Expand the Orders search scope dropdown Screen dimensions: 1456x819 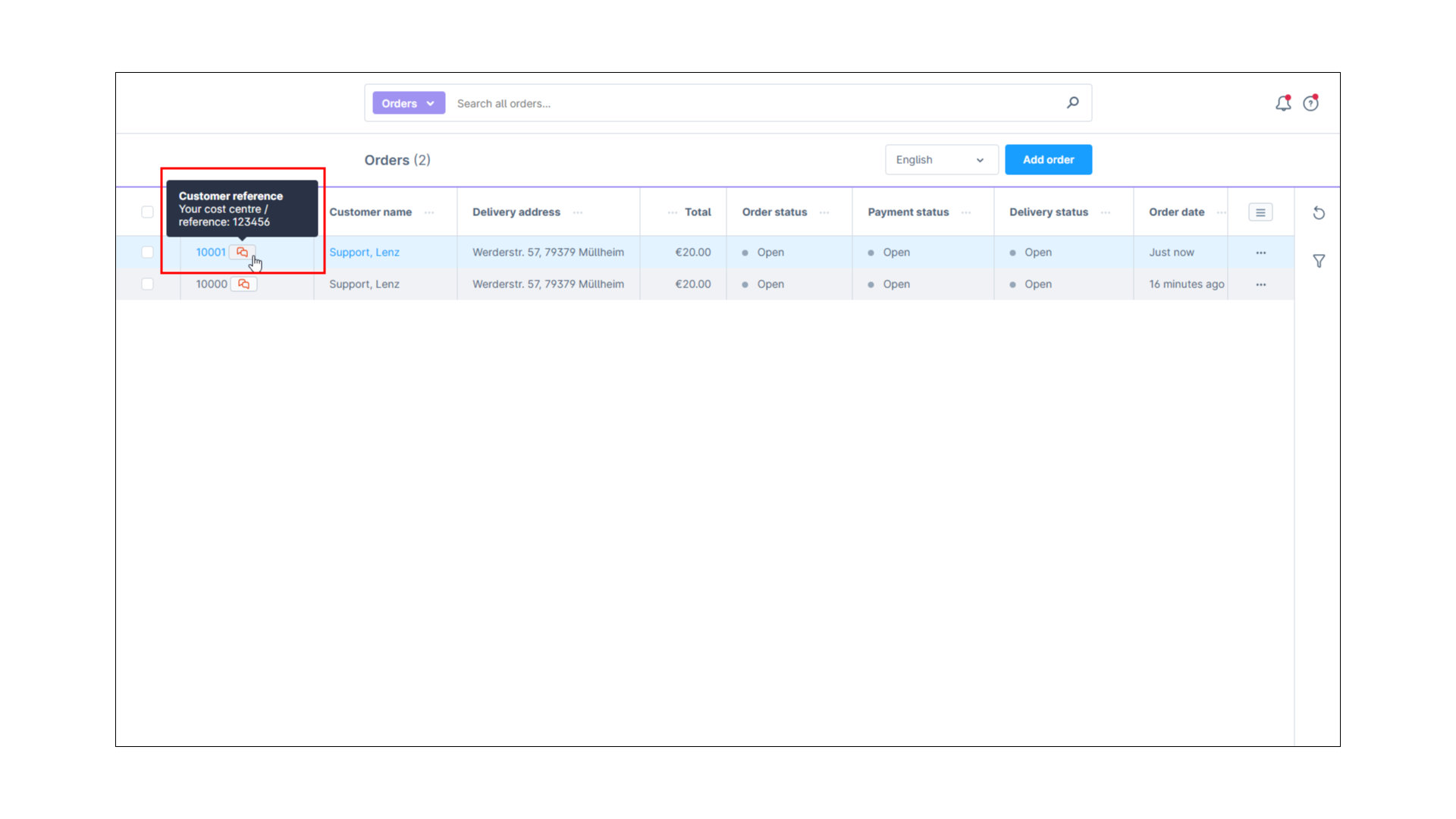coord(408,103)
